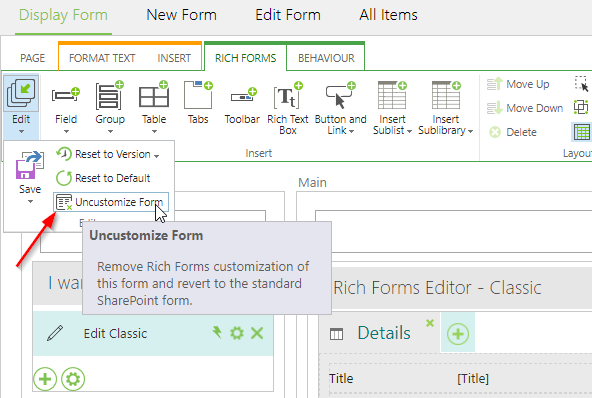Expand the Table dropdown arrow
592x398 pixels.
[154, 132]
